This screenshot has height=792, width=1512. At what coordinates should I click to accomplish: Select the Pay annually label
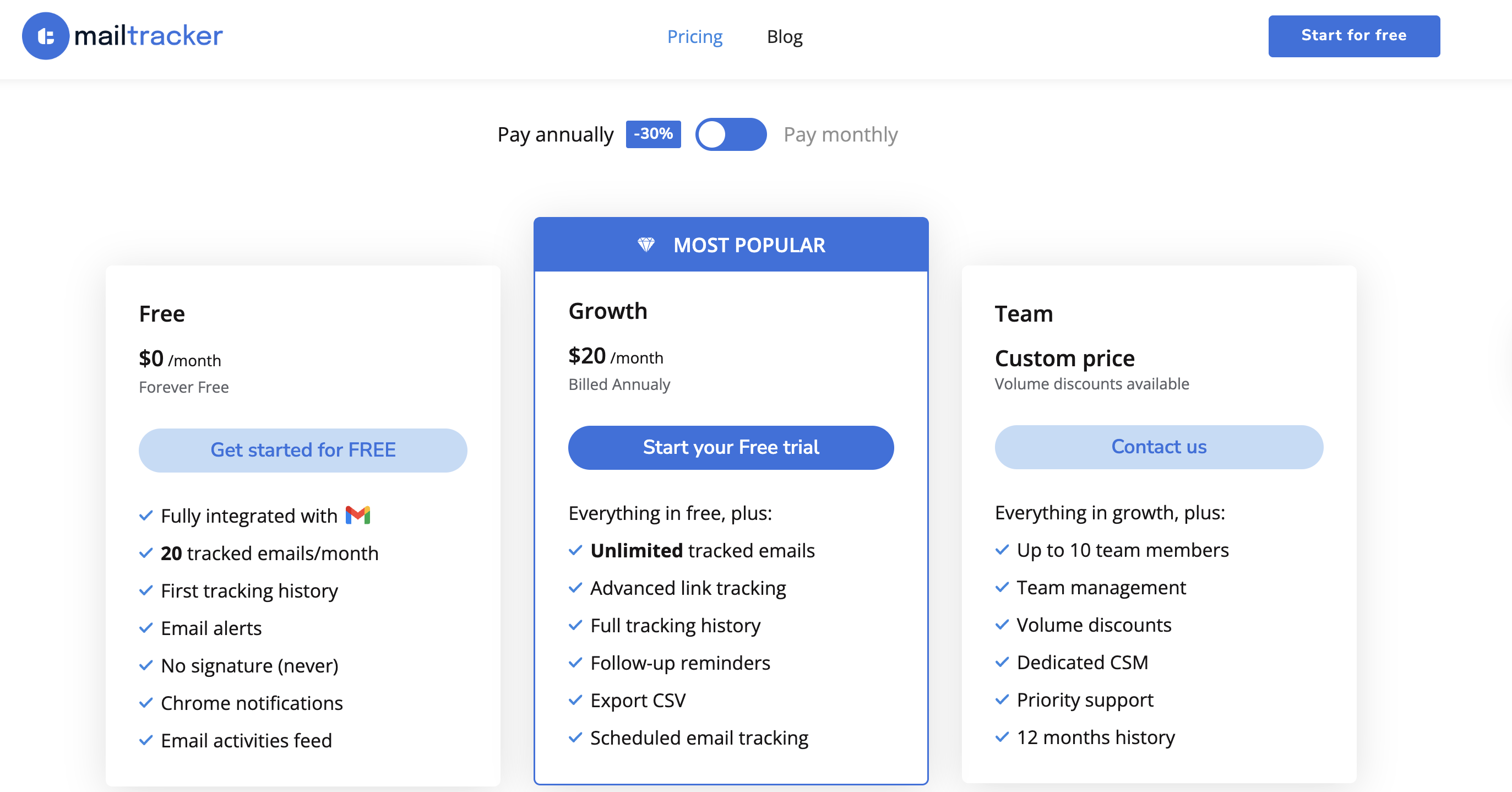pyautogui.click(x=554, y=134)
